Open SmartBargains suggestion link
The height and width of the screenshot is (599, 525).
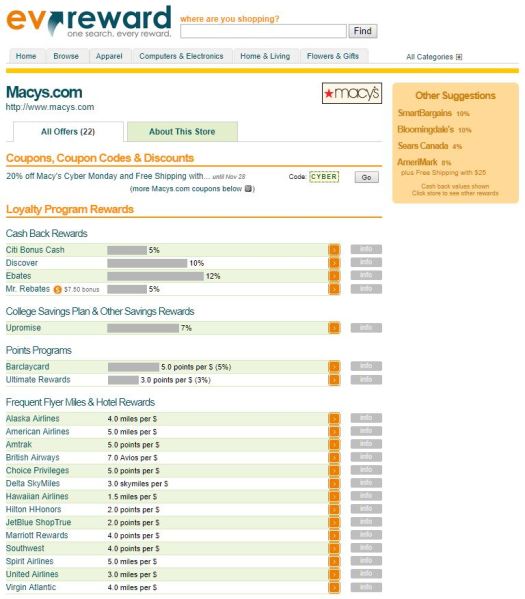pos(425,113)
